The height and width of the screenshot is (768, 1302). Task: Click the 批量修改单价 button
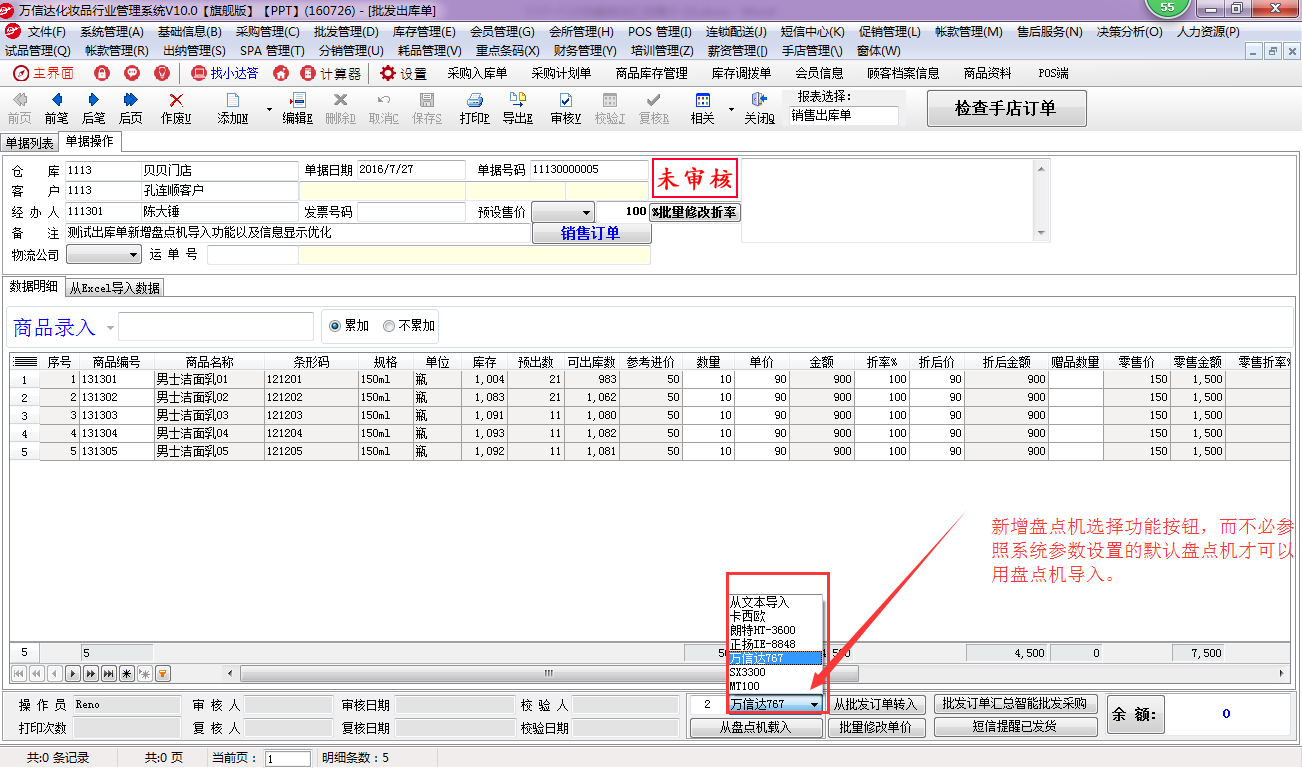click(x=876, y=727)
